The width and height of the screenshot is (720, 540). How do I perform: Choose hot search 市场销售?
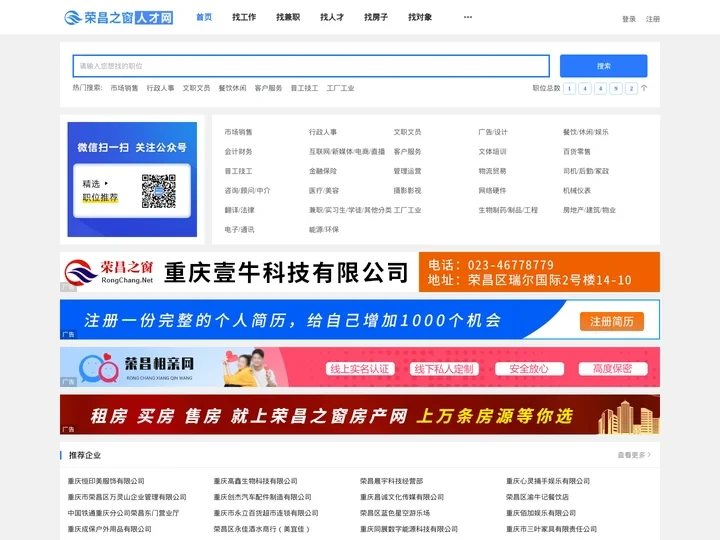(x=124, y=88)
